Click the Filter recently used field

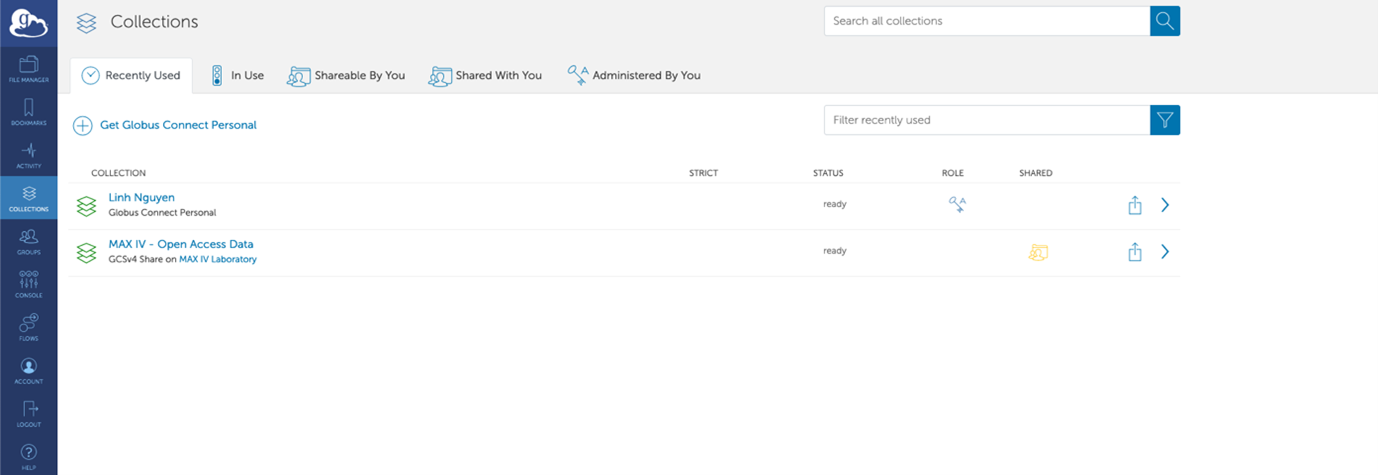(x=986, y=120)
